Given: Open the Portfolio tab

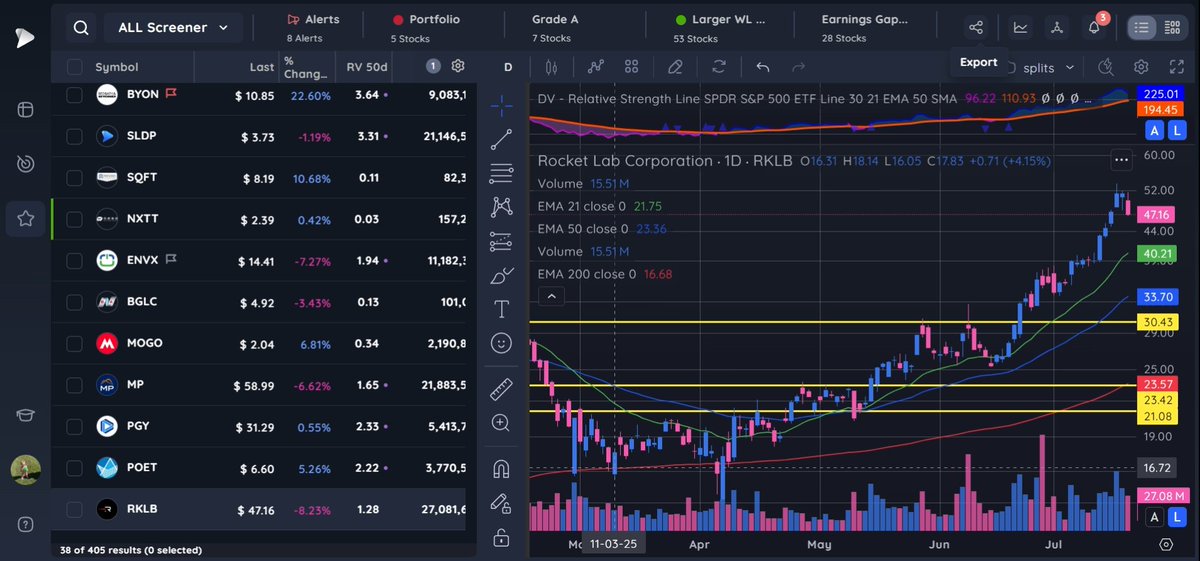Looking at the screenshot, I should point(426,28).
